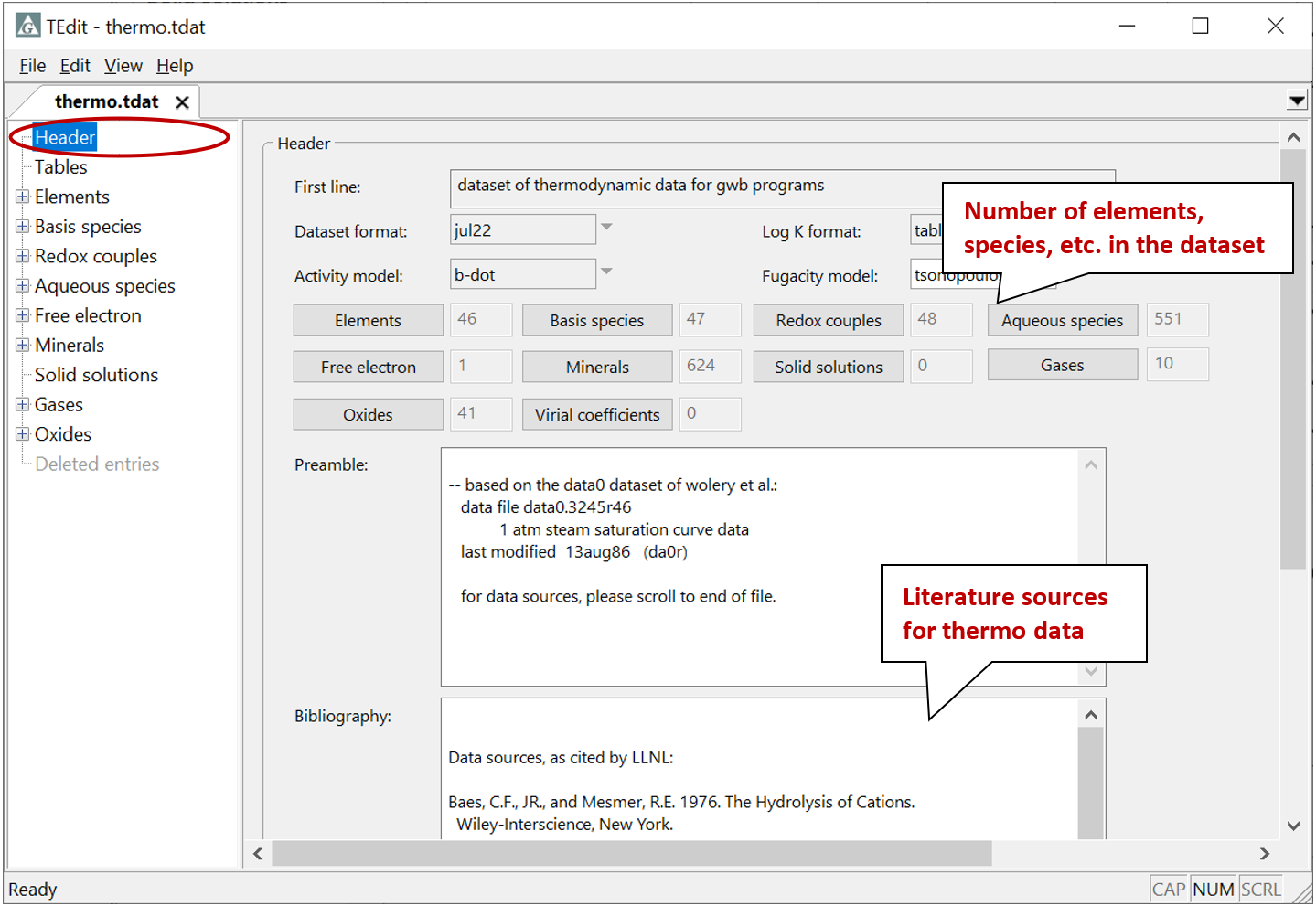The height and width of the screenshot is (906, 1316).
Task: Click the Free electron button
Action: click(x=368, y=367)
